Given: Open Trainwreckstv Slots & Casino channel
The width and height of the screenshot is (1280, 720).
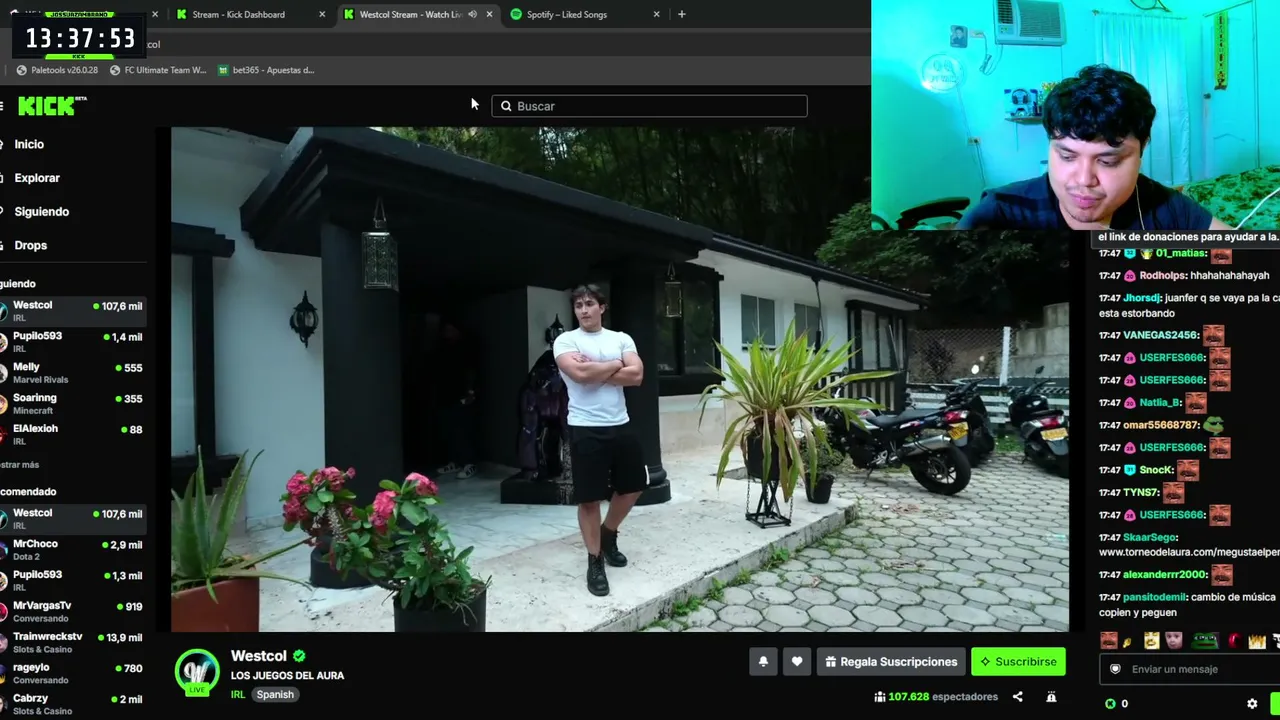Looking at the screenshot, I should [73, 643].
